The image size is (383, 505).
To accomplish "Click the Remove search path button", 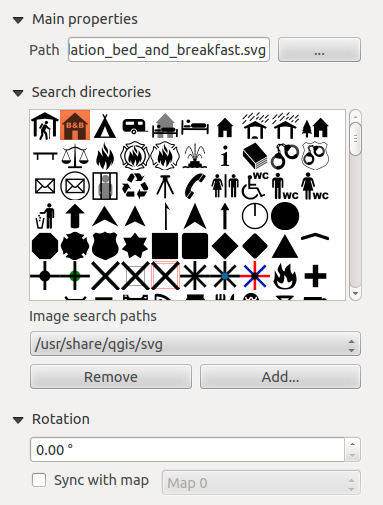I will pyautogui.click(x=111, y=377).
